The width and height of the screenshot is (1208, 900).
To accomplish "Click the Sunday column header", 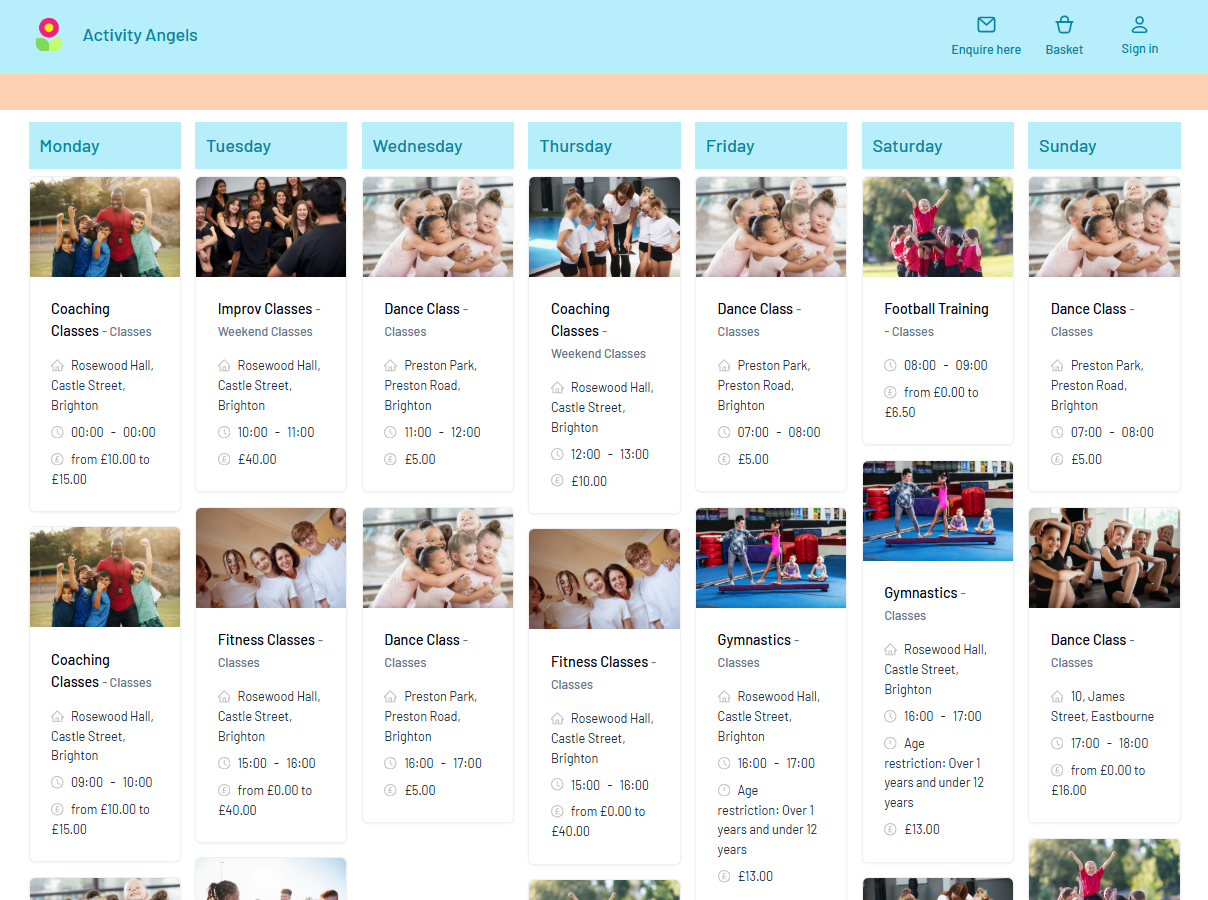I will tap(1104, 146).
